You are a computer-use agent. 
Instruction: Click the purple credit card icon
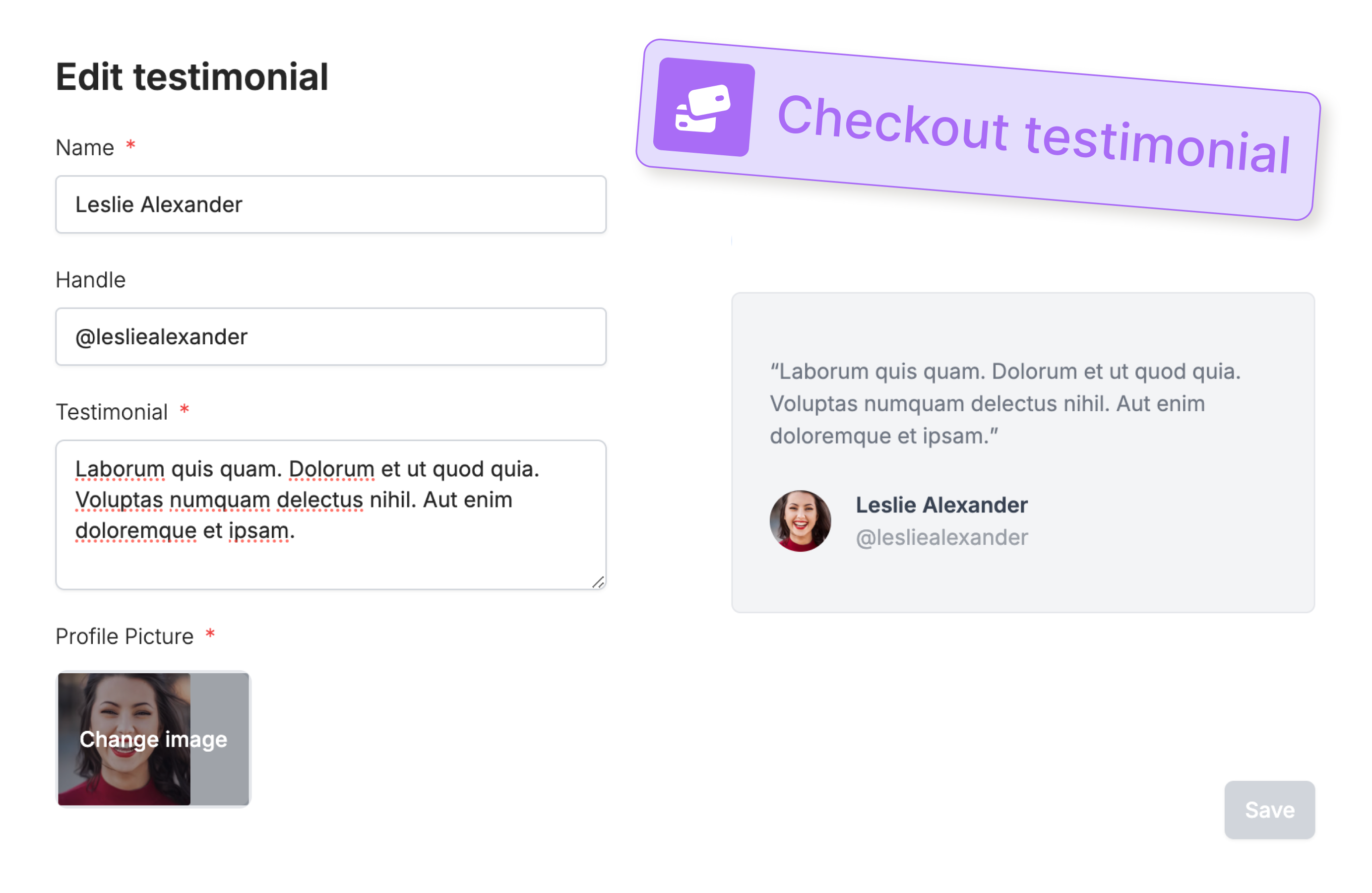(x=703, y=107)
